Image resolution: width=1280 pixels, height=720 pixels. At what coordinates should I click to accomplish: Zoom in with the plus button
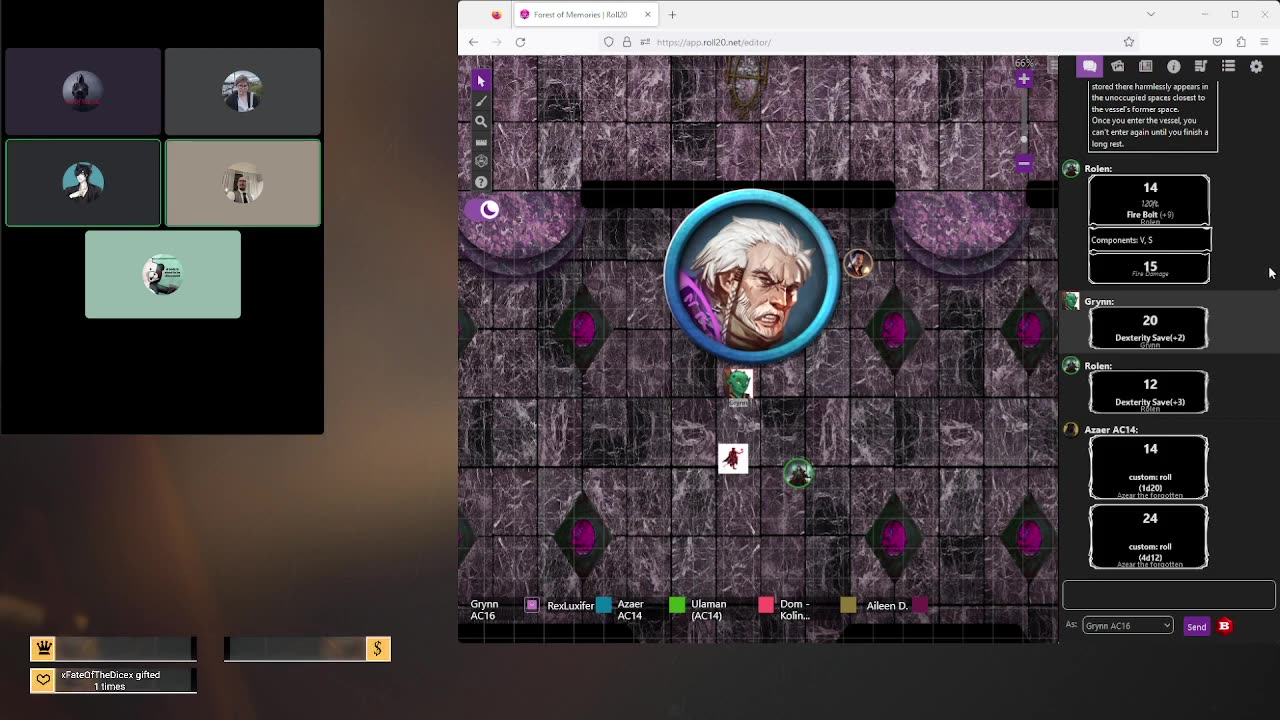pos(1023,79)
